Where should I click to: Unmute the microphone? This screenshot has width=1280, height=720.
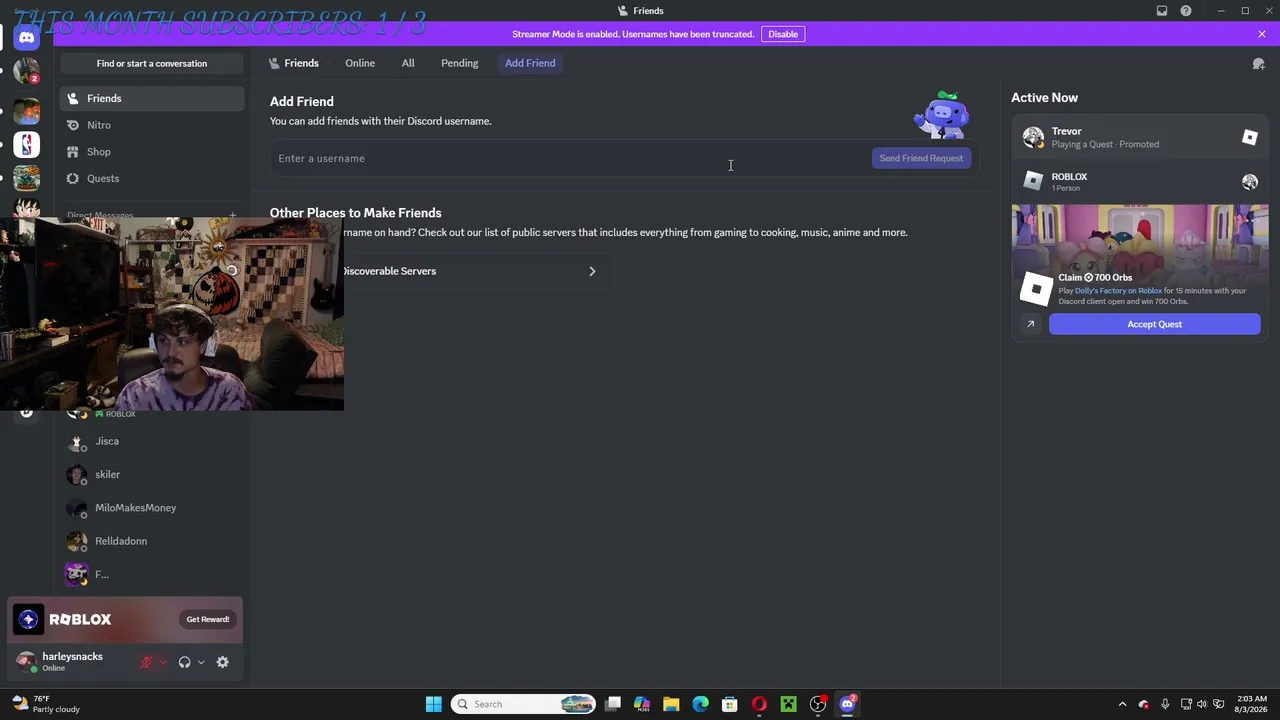click(147, 662)
